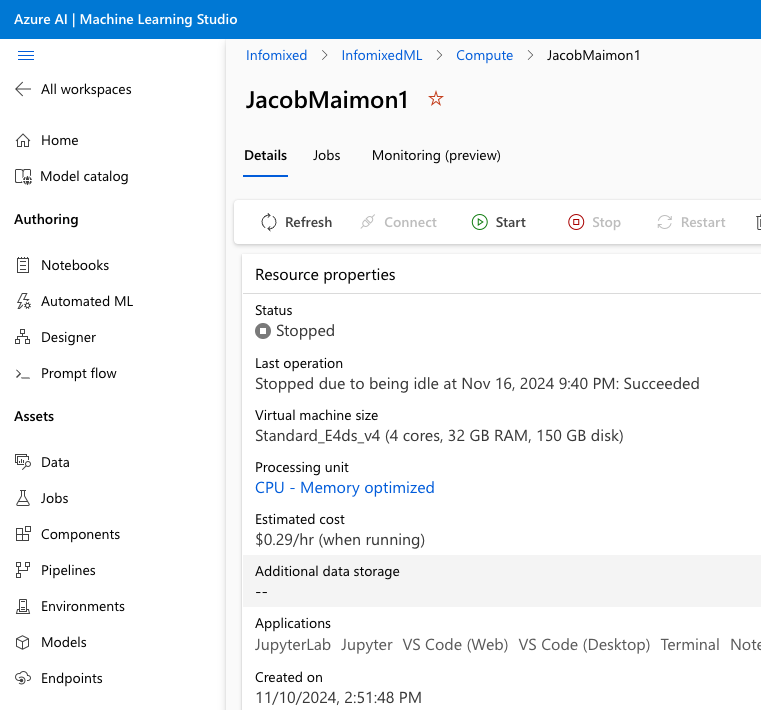Open Components in the Assets sidebar section
The width and height of the screenshot is (761, 710).
click(x=81, y=534)
